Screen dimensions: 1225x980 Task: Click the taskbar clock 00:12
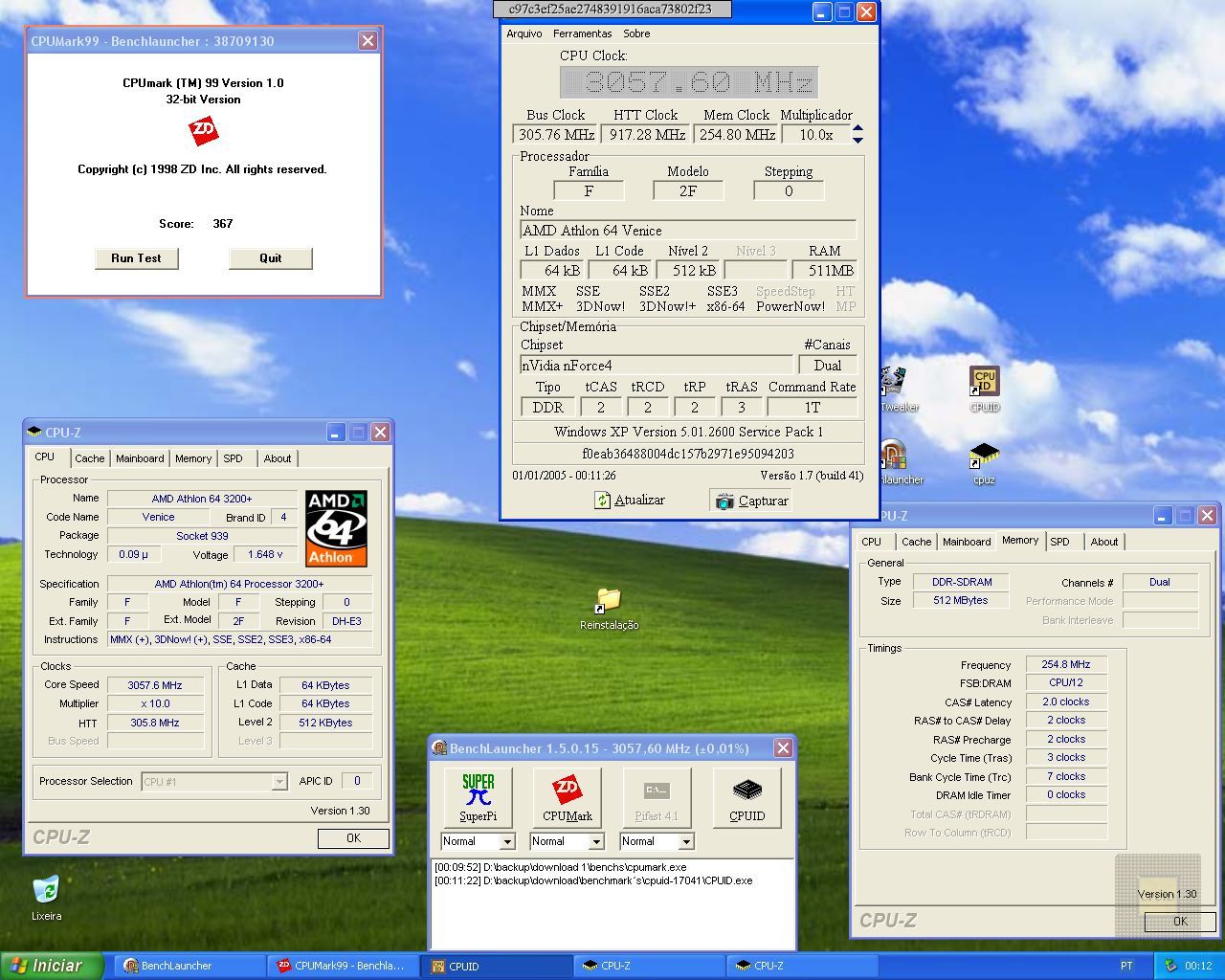point(1198,967)
